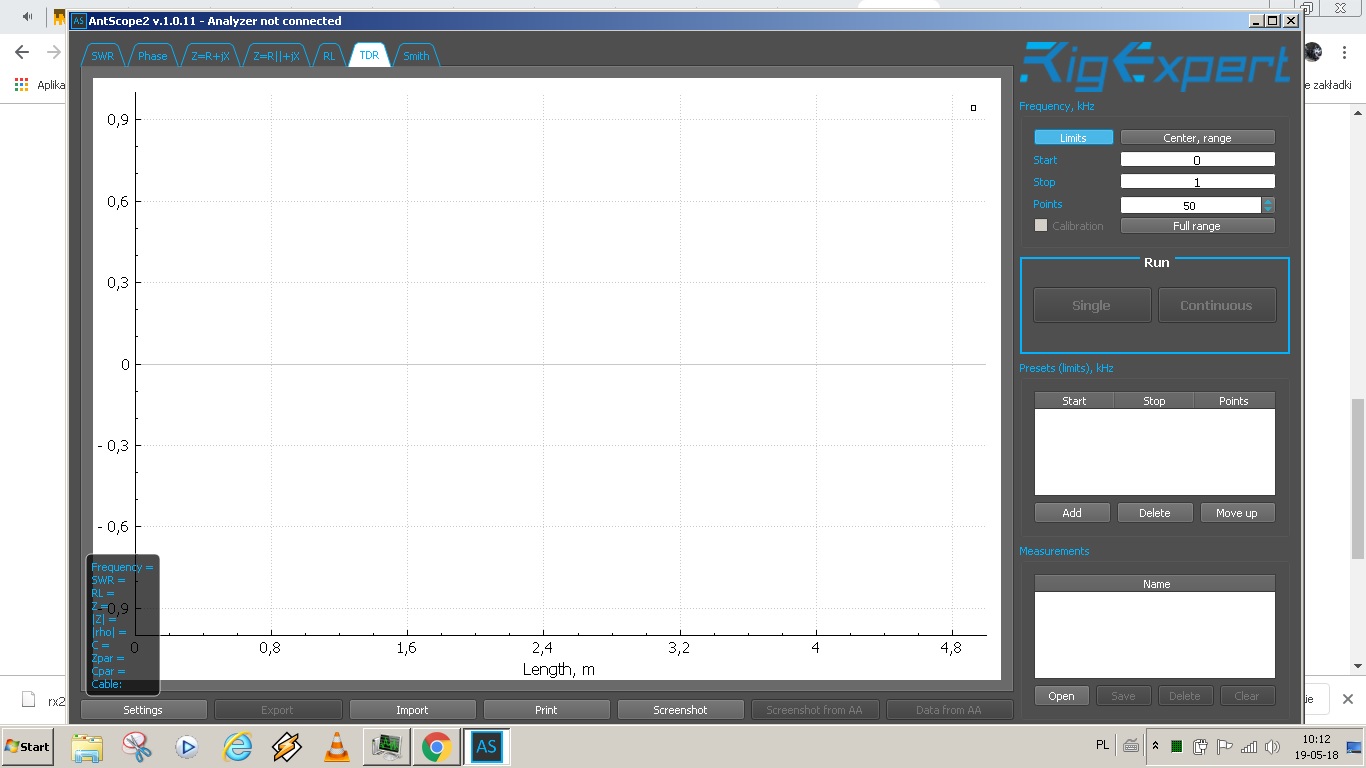Viewport: 1366px width, 768px height.
Task: Show hidden system tray icons
Action: pyautogui.click(x=1156, y=746)
